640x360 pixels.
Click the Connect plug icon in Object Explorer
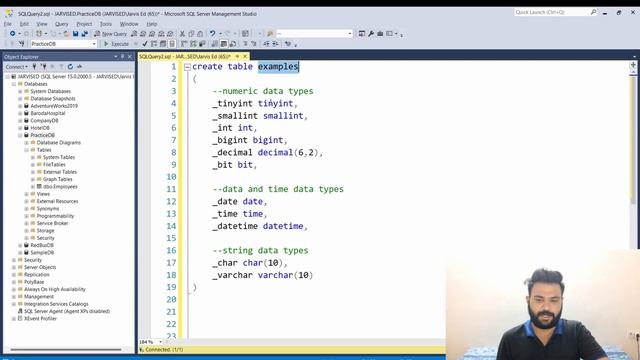pyautogui.click(x=34, y=67)
